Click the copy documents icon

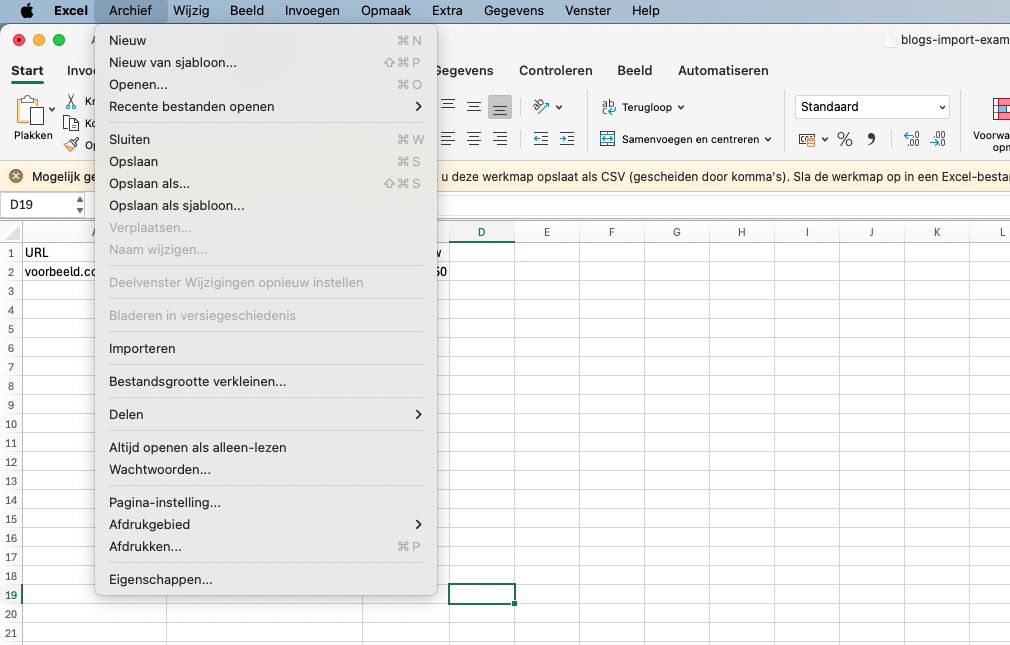[71, 123]
